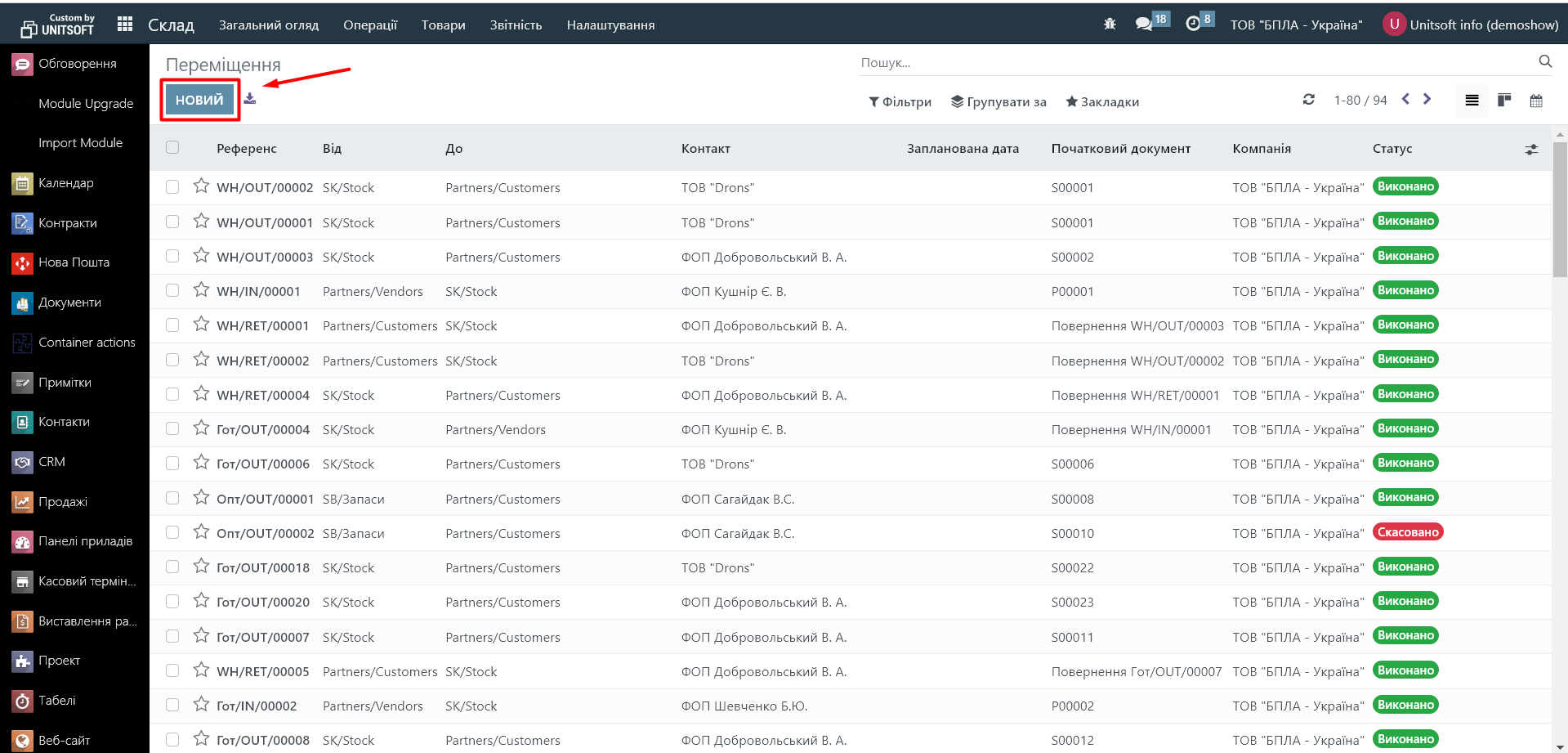Open the Закладки favorites dropdown
Screen dimensions: 1568x753
(x=1102, y=101)
